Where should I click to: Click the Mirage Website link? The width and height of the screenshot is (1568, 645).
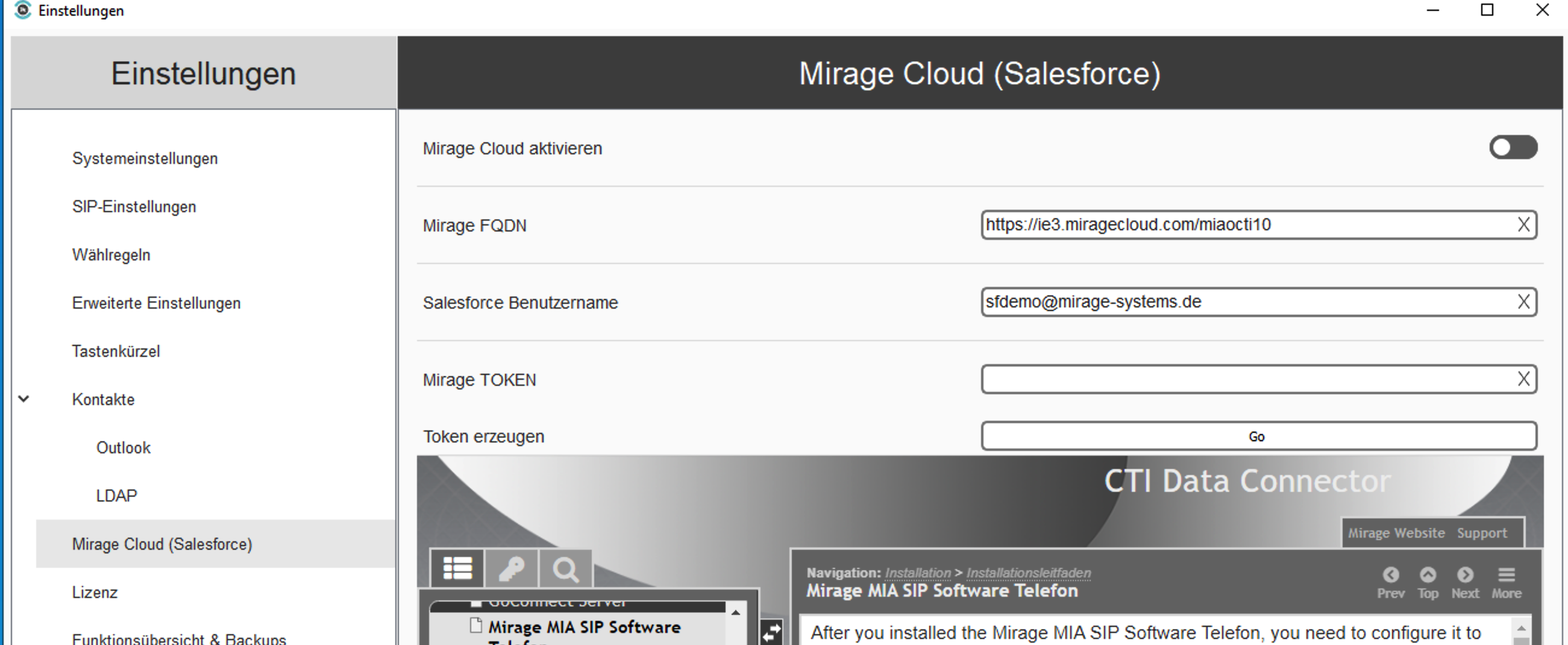(1396, 533)
